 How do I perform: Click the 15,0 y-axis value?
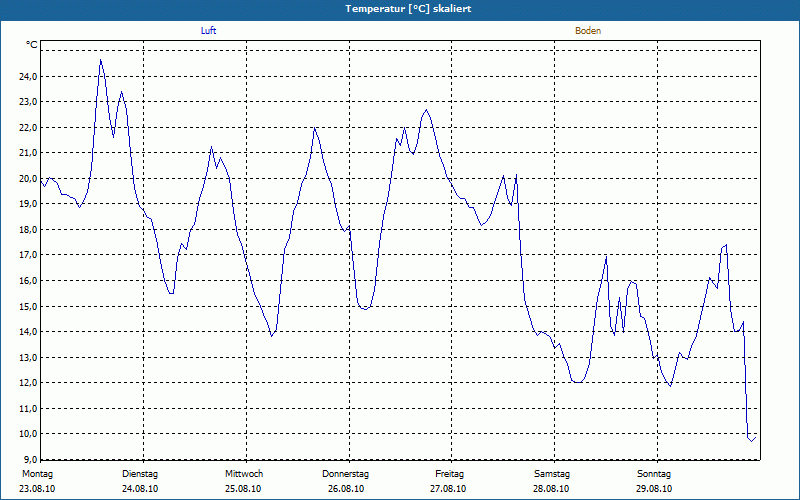(28, 306)
